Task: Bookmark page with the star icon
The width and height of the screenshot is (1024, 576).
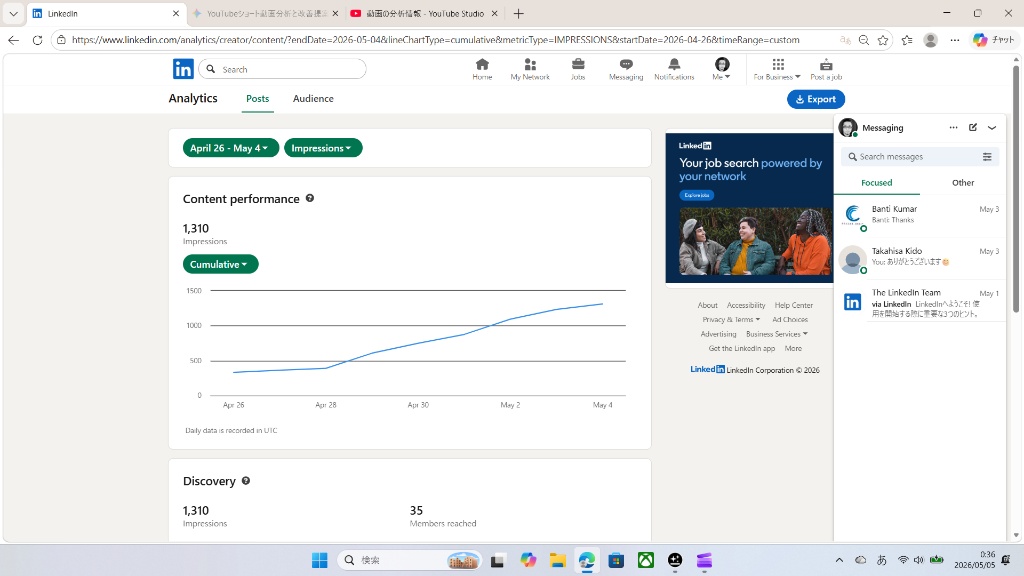Action: pyautogui.click(x=883, y=40)
